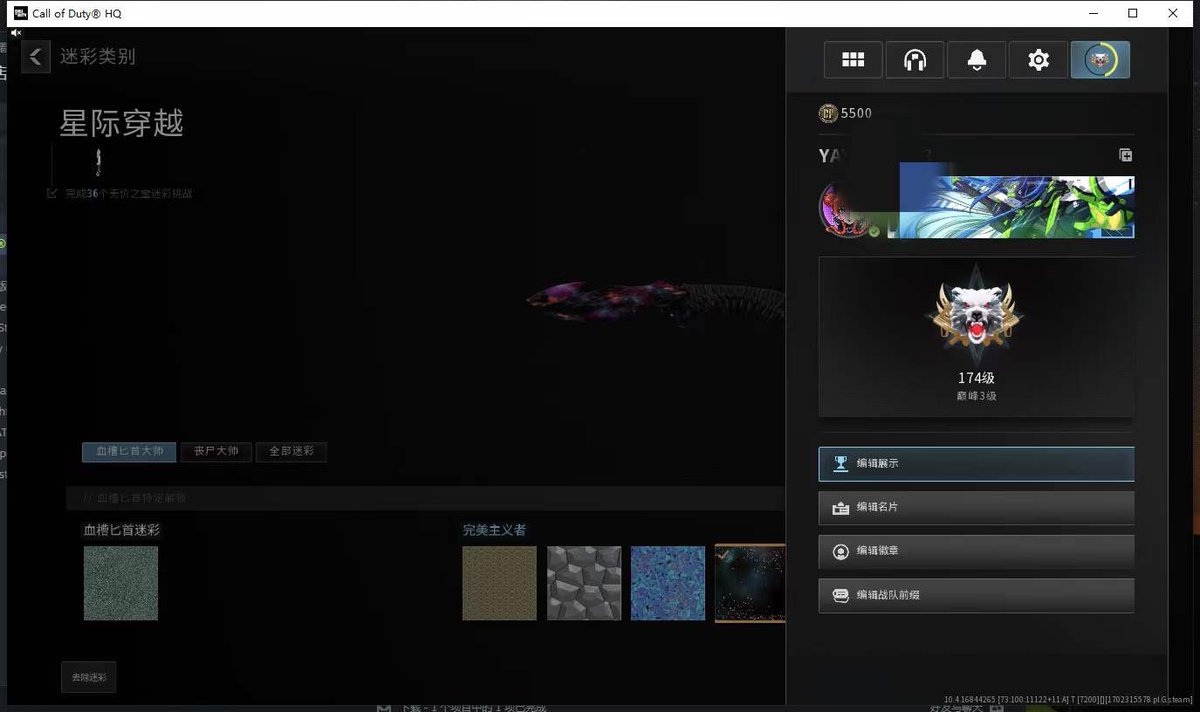This screenshot has width=1200, height=712.
Task: Open the notifications bell icon
Action: (x=977, y=60)
